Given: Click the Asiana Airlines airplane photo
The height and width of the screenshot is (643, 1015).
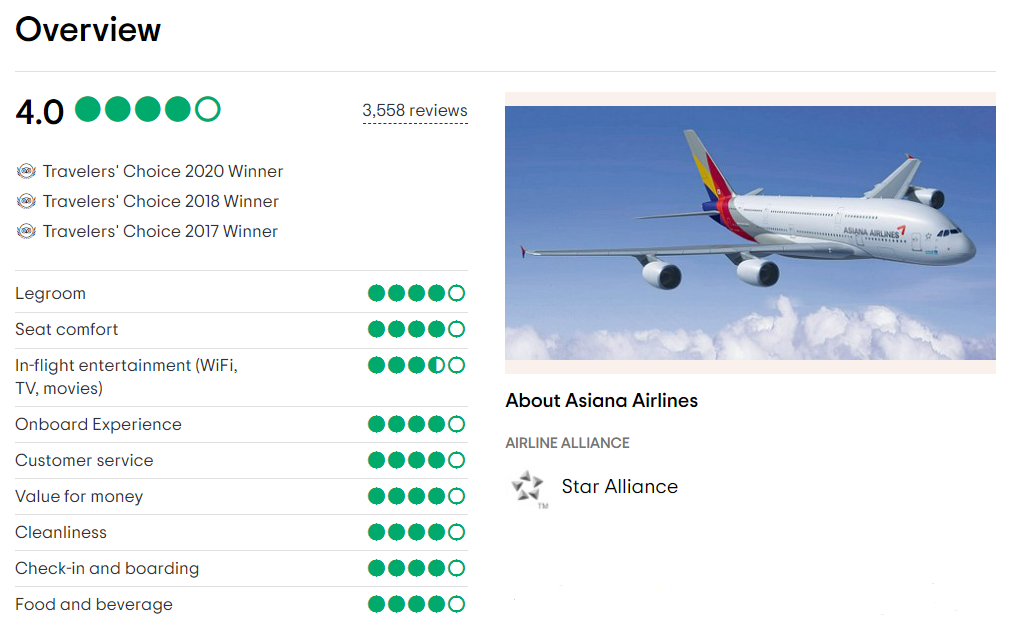Looking at the screenshot, I should coord(750,233).
